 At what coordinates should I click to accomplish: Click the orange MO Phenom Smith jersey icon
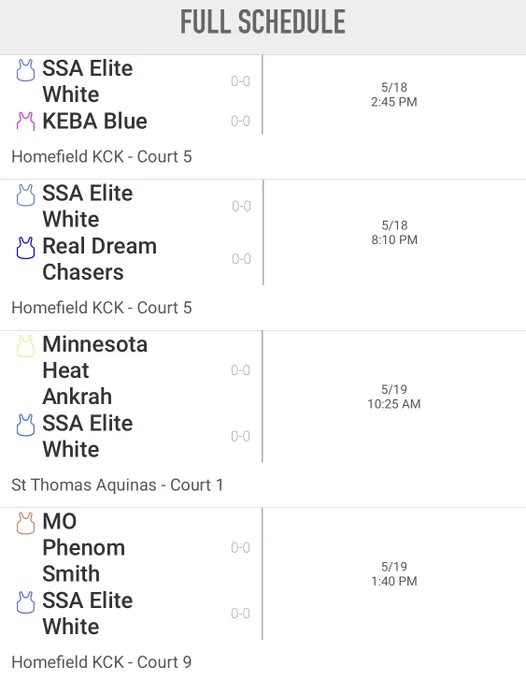pyautogui.click(x=26, y=523)
